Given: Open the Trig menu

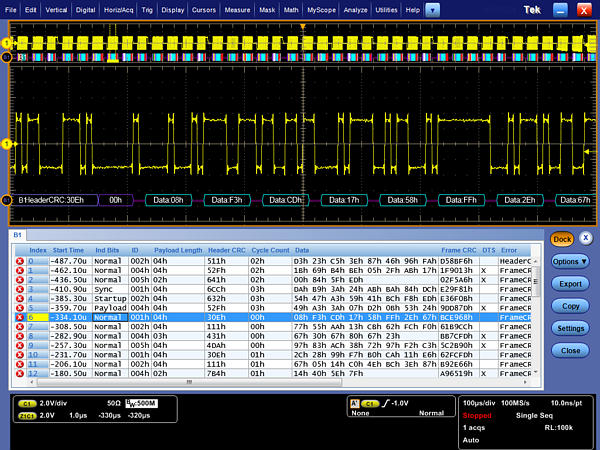Looking at the screenshot, I should [148, 8].
